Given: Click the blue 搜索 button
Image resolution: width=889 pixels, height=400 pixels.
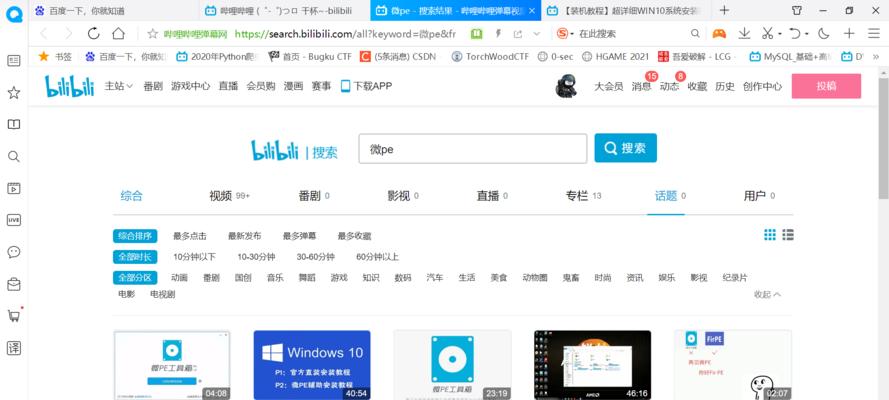Looking at the screenshot, I should 625,148.
